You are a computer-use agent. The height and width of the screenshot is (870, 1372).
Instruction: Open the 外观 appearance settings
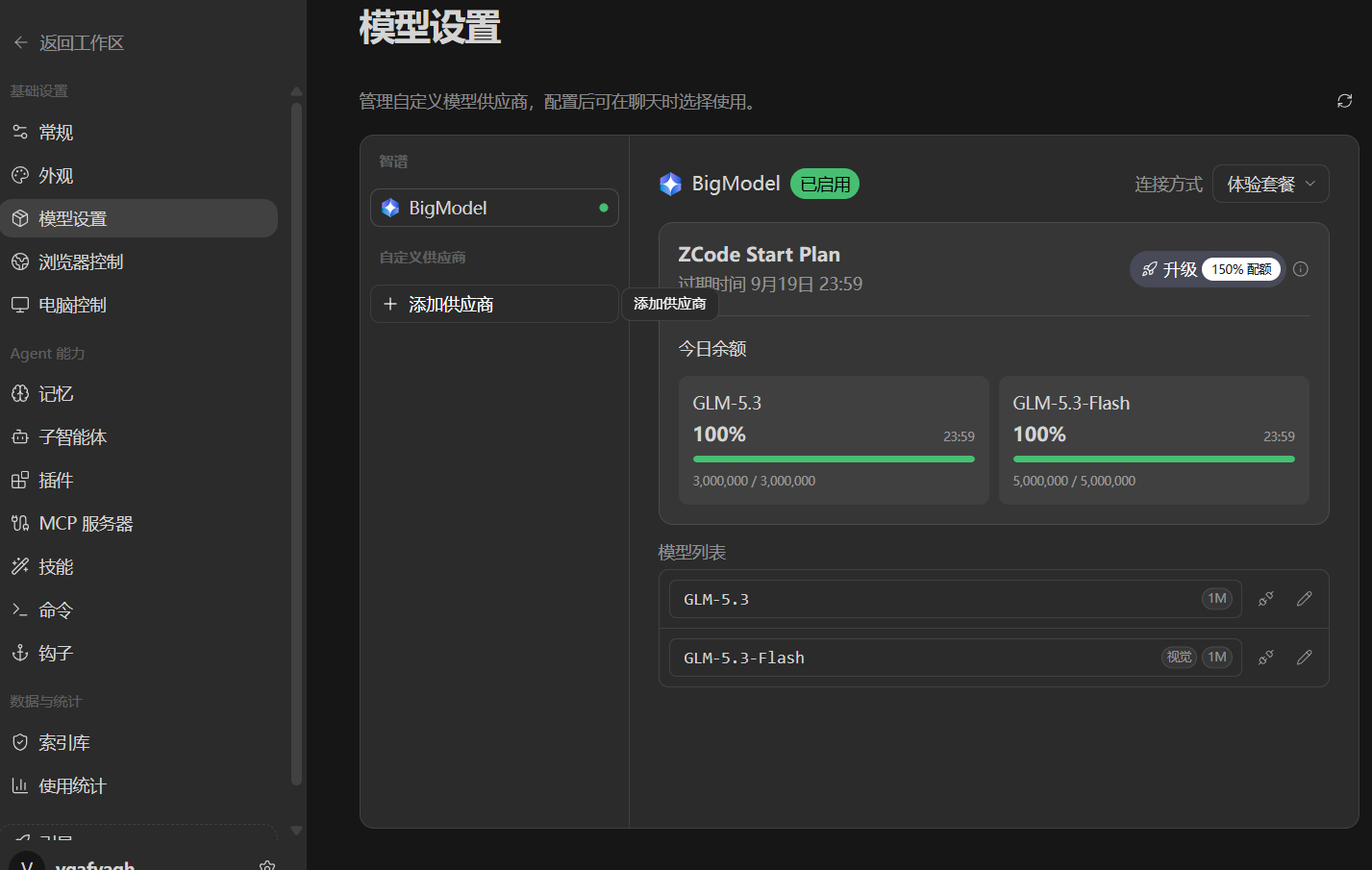point(139,175)
